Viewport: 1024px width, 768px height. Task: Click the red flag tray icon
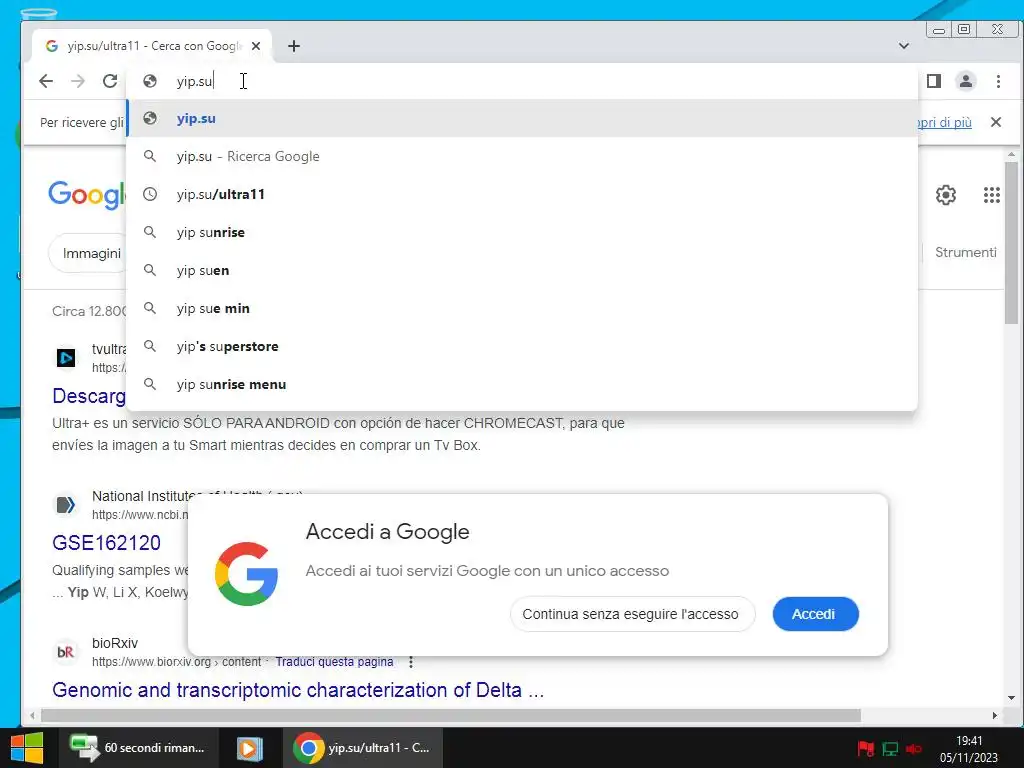click(x=866, y=748)
